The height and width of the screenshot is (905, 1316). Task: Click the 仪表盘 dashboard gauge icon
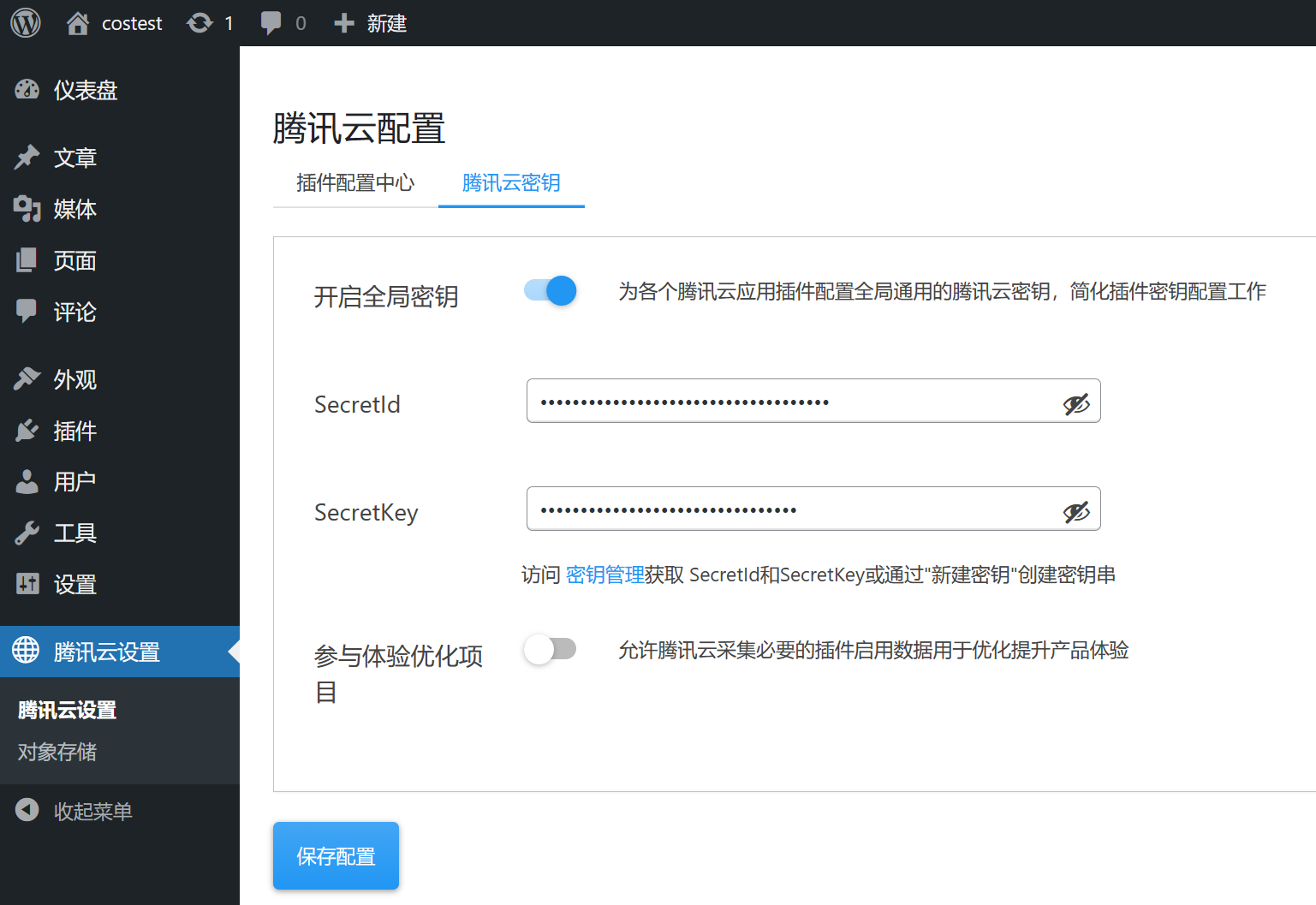[x=27, y=89]
